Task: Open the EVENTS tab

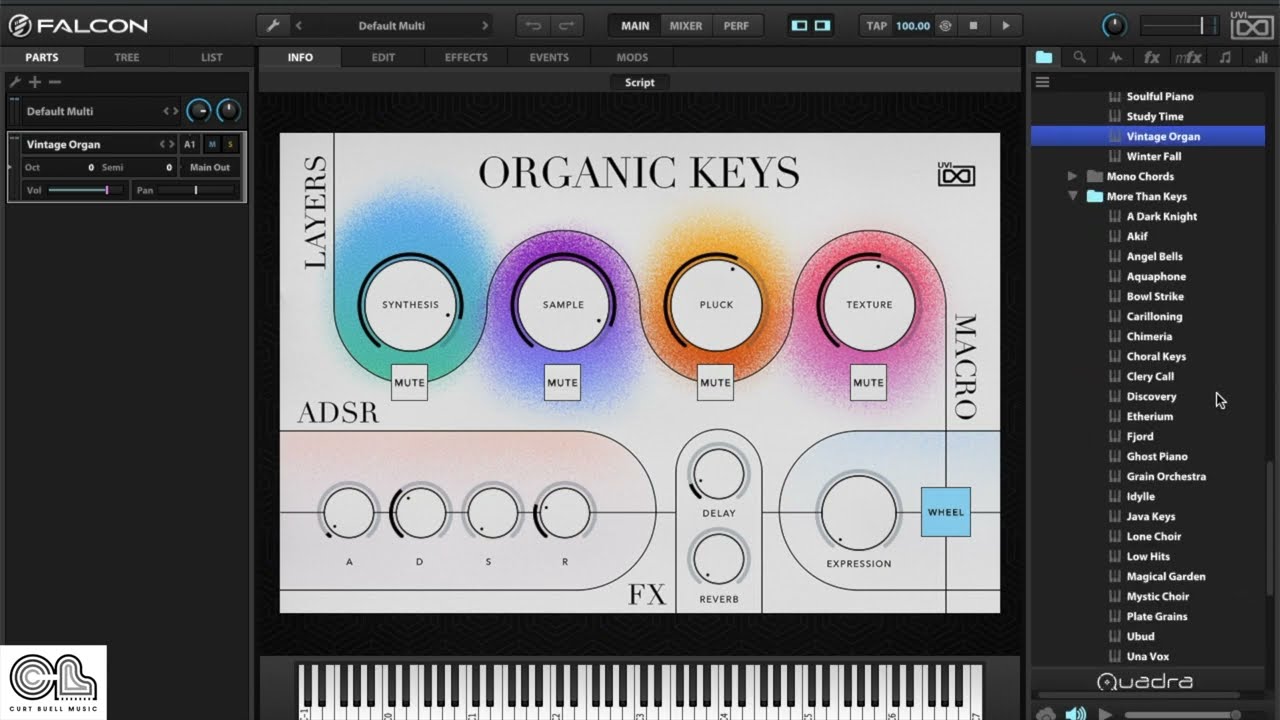Action: [x=549, y=57]
